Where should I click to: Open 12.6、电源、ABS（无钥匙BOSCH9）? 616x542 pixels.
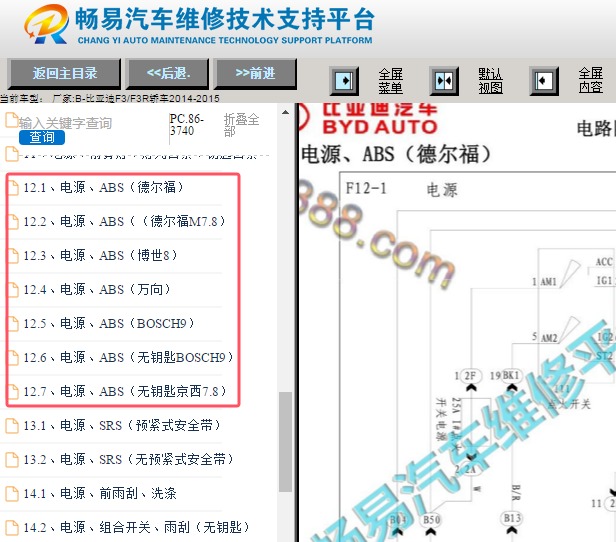128,357
